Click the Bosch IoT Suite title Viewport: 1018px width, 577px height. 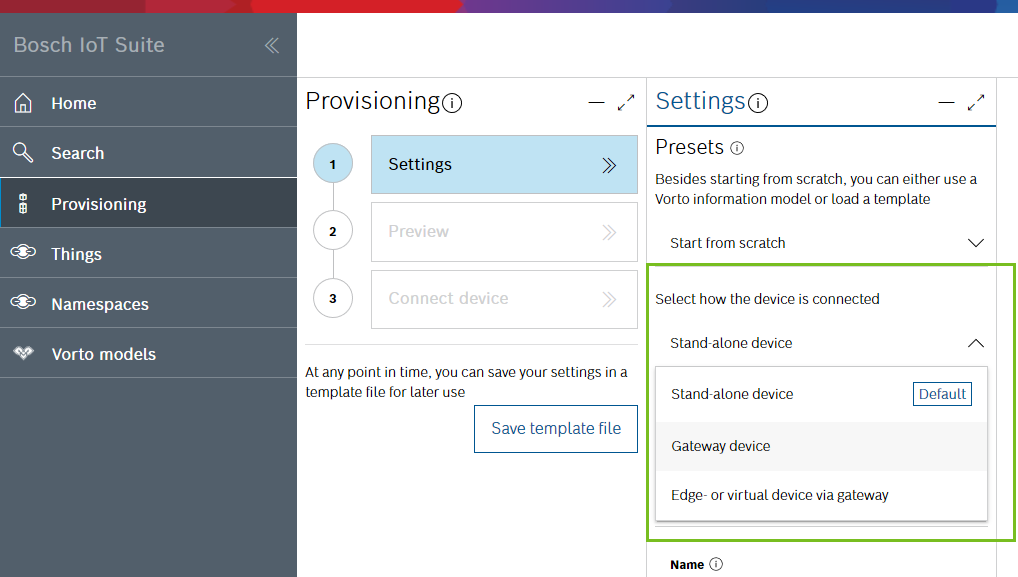pos(89,45)
